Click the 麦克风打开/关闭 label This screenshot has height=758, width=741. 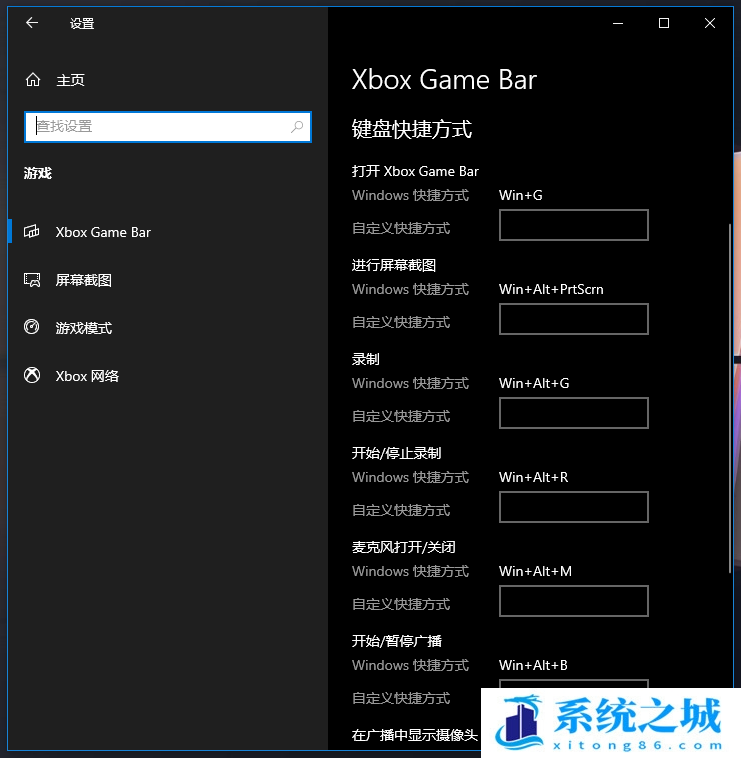(404, 547)
